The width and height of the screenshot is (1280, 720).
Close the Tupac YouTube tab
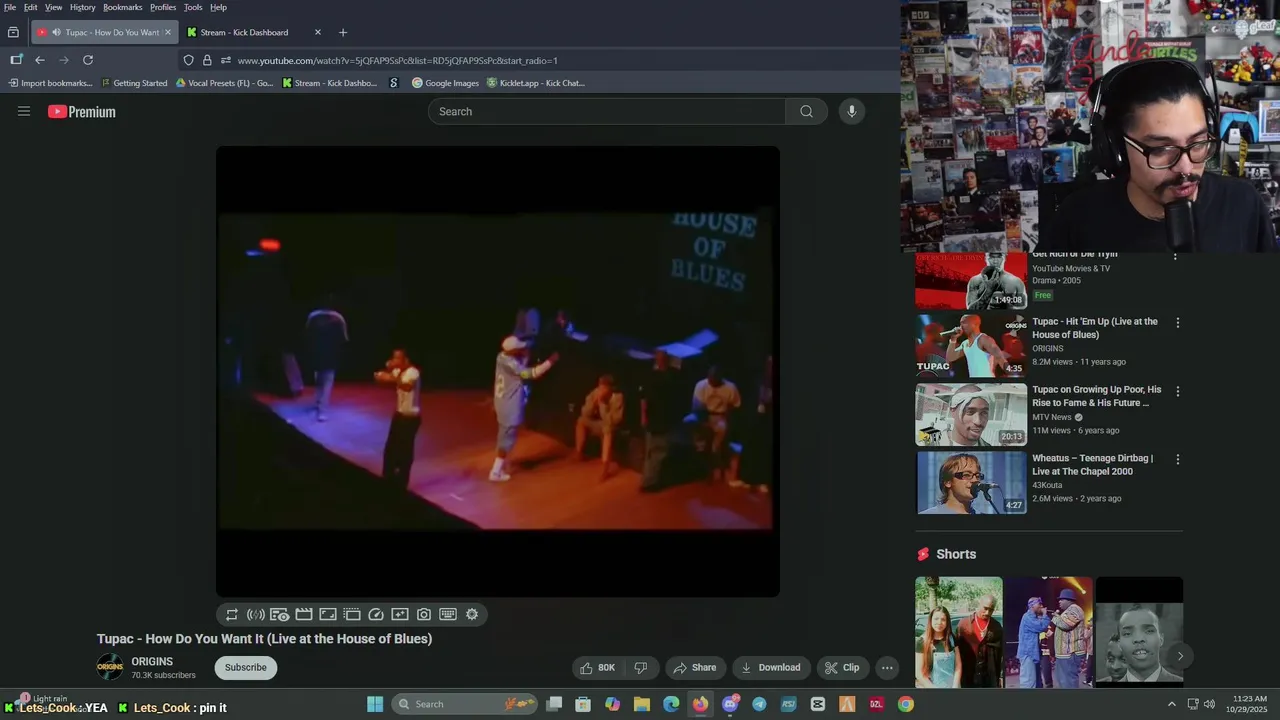click(167, 33)
